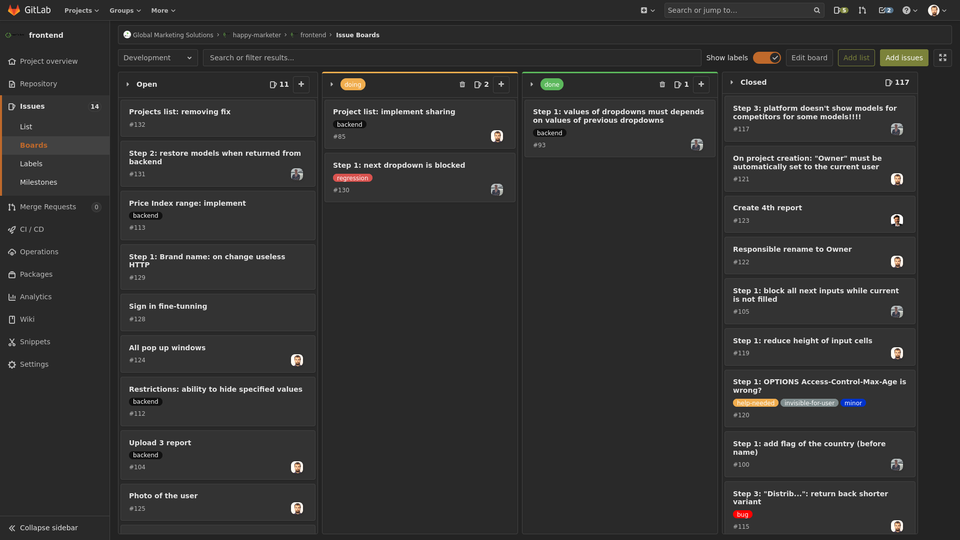
Task: Open happy-marketer breadcrumb link
Action: tap(257, 35)
